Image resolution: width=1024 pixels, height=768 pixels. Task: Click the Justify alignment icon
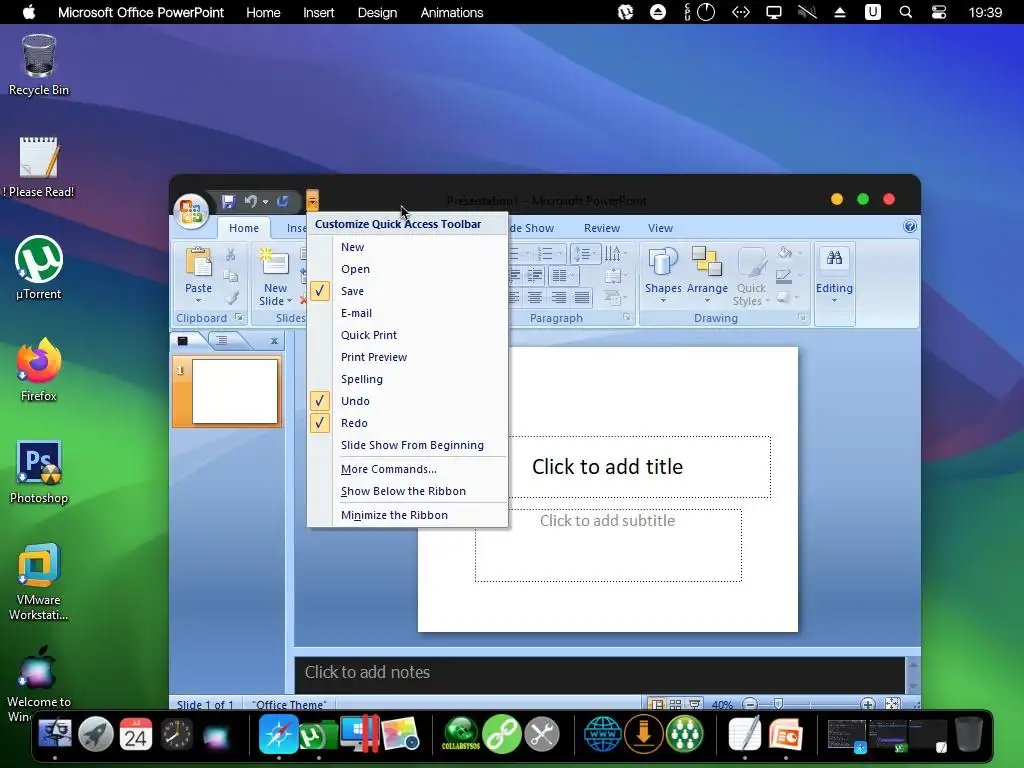click(582, 298)
